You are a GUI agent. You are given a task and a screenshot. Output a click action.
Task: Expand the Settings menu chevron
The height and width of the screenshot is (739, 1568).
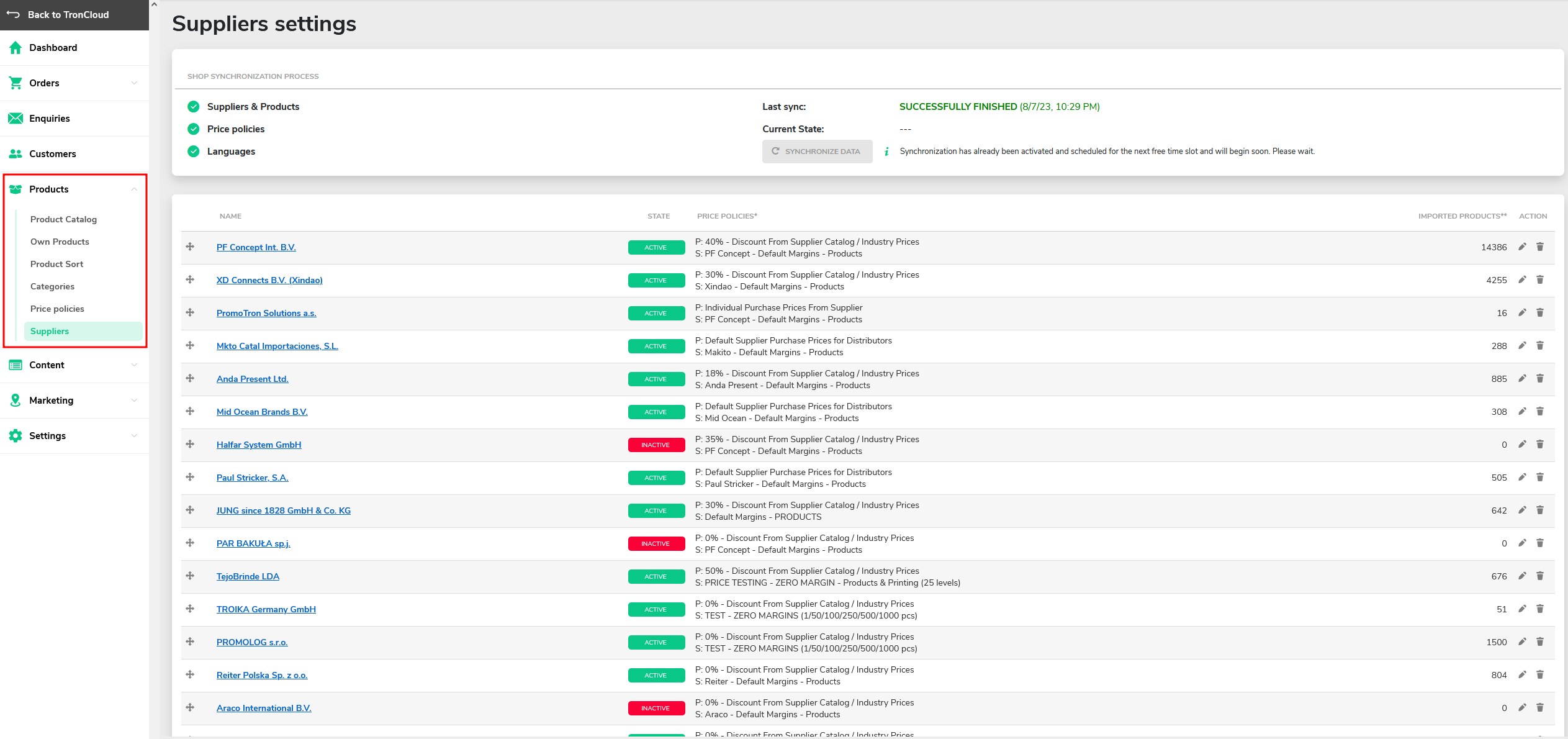134,436
